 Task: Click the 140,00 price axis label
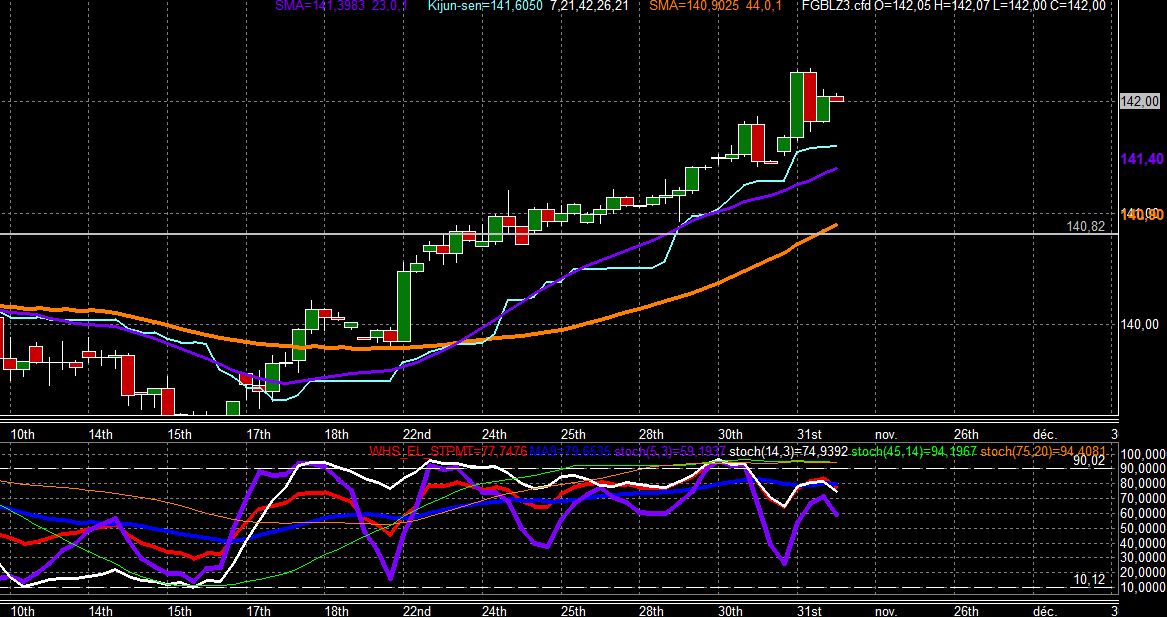[1139, 324]
